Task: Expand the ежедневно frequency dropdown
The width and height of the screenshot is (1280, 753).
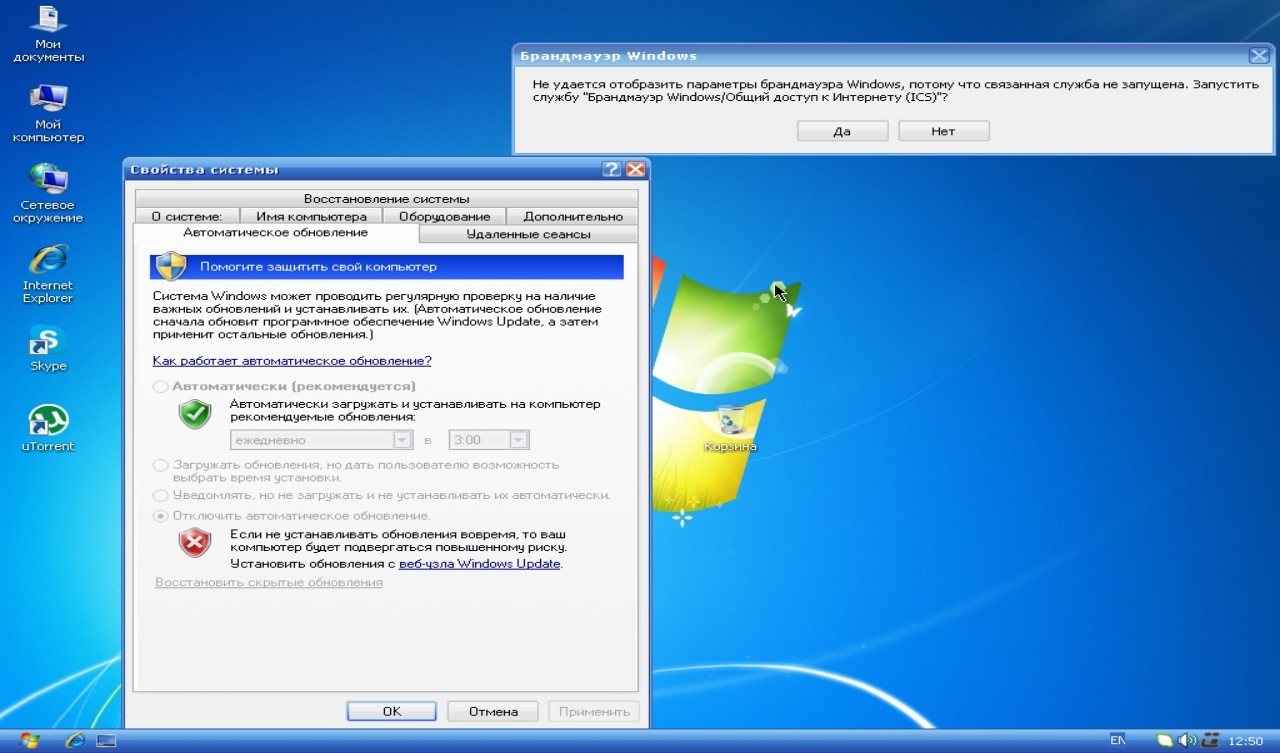Action: (x=402, y=440)
